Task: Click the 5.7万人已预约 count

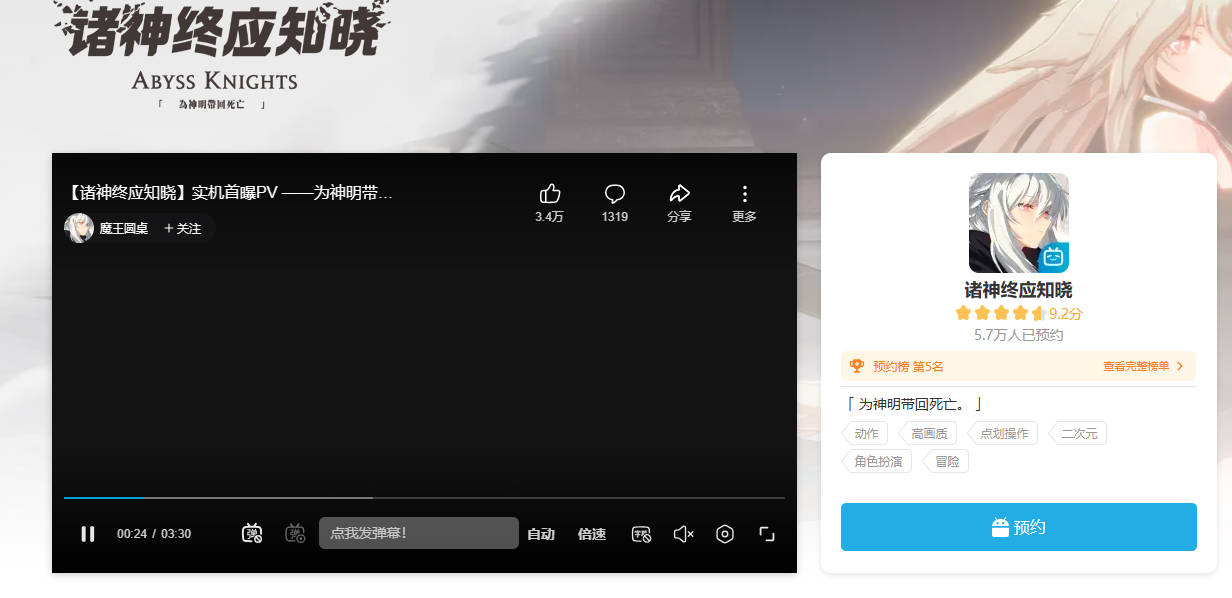Action: 1018,335
